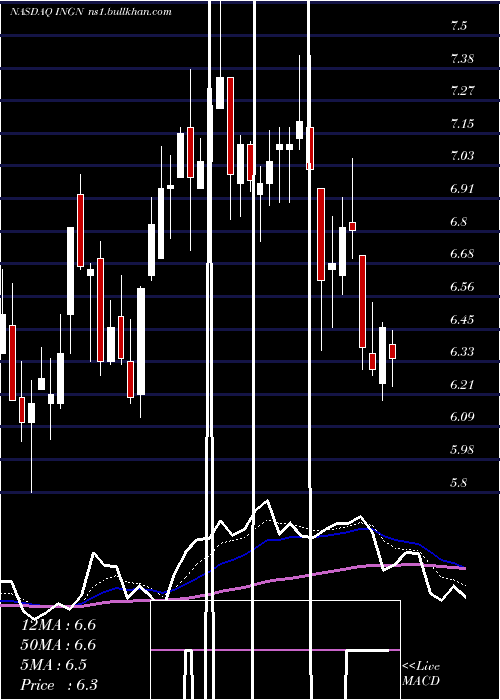Click the 50MA : 6.6 readout
Viewport: 500px width, 700px height.
(58, 645)
